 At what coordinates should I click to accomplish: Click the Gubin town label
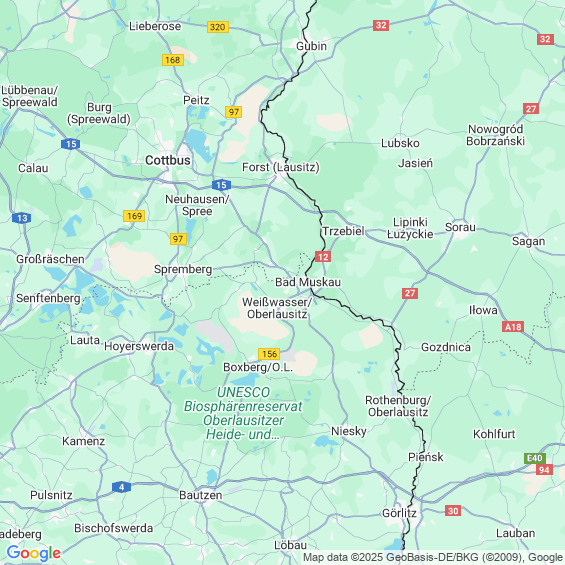[x=311, y=46]
